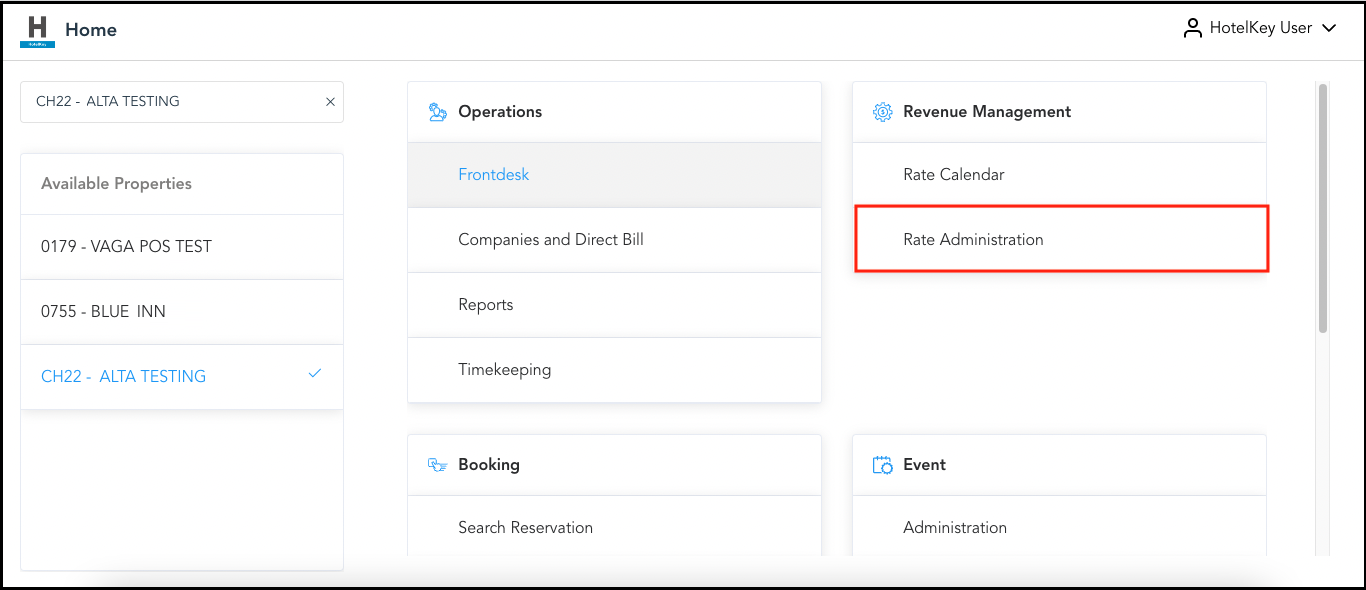Click the Operations gear icon
Screen dimensions: 1366x590
coord(436,111)
